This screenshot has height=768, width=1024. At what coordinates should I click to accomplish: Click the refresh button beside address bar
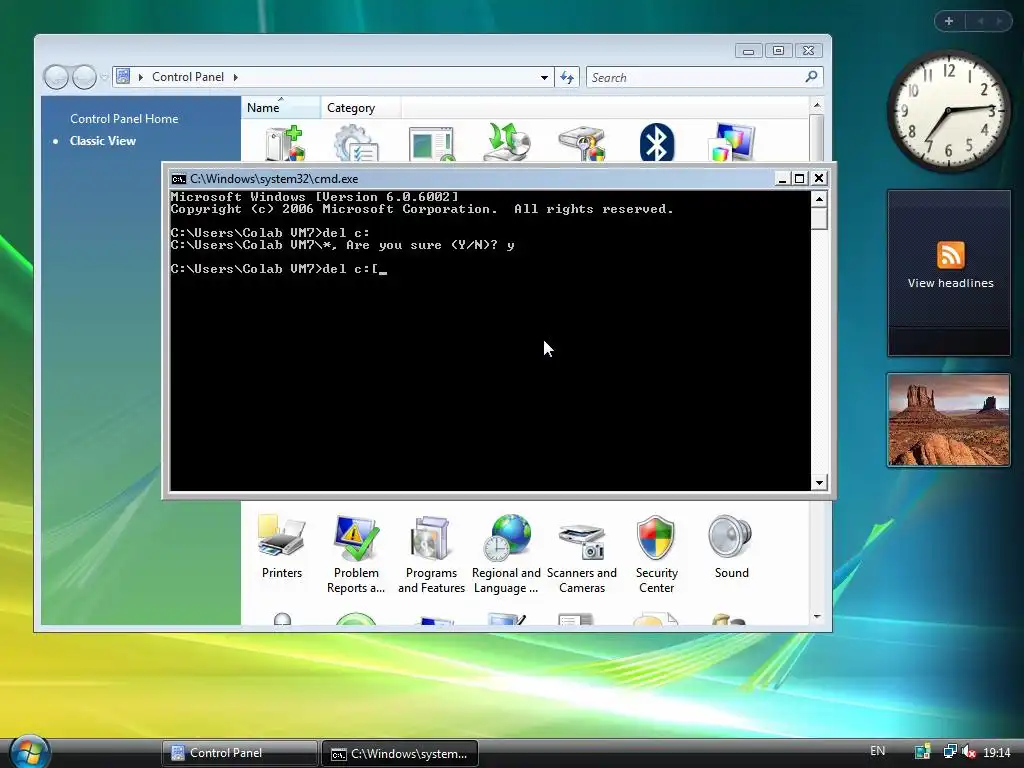click(x=567, y=77)
